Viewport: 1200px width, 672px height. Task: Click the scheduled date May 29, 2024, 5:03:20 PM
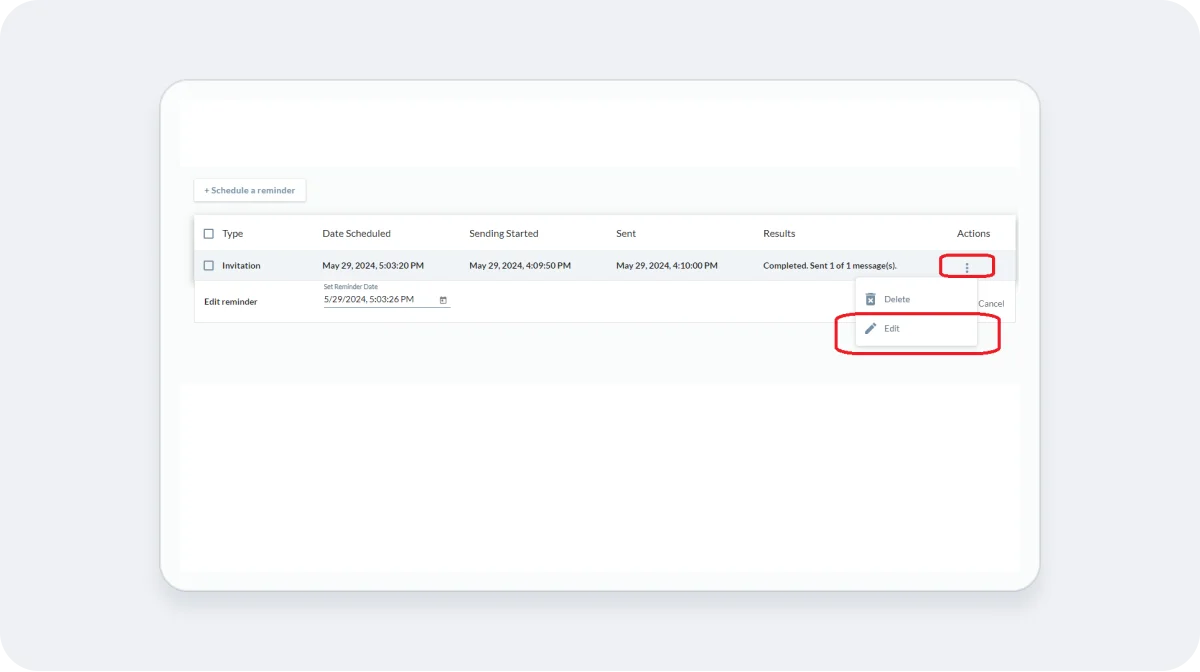click(x=373, y=266)
